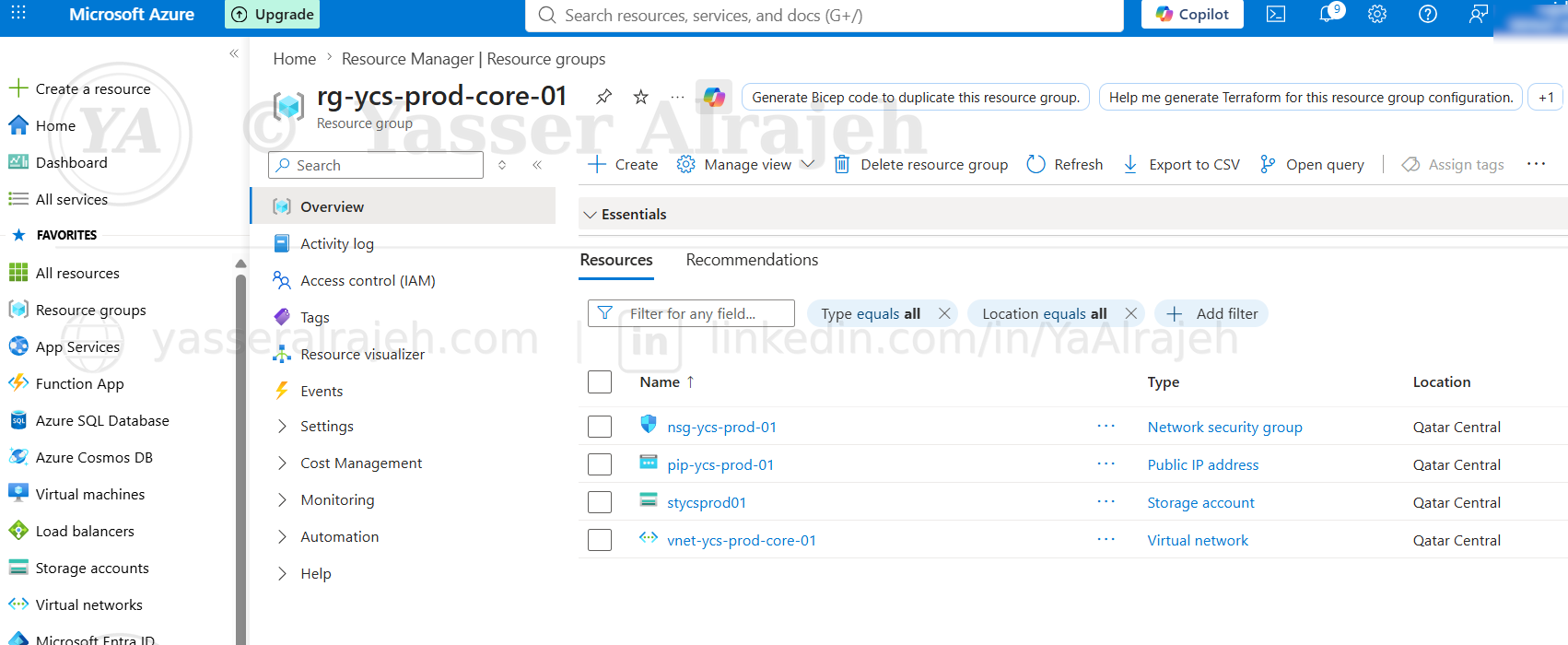Click the Filter for any field input
Image resolution: width=1568 pixels, height=645 pixels.
[691, 313]
